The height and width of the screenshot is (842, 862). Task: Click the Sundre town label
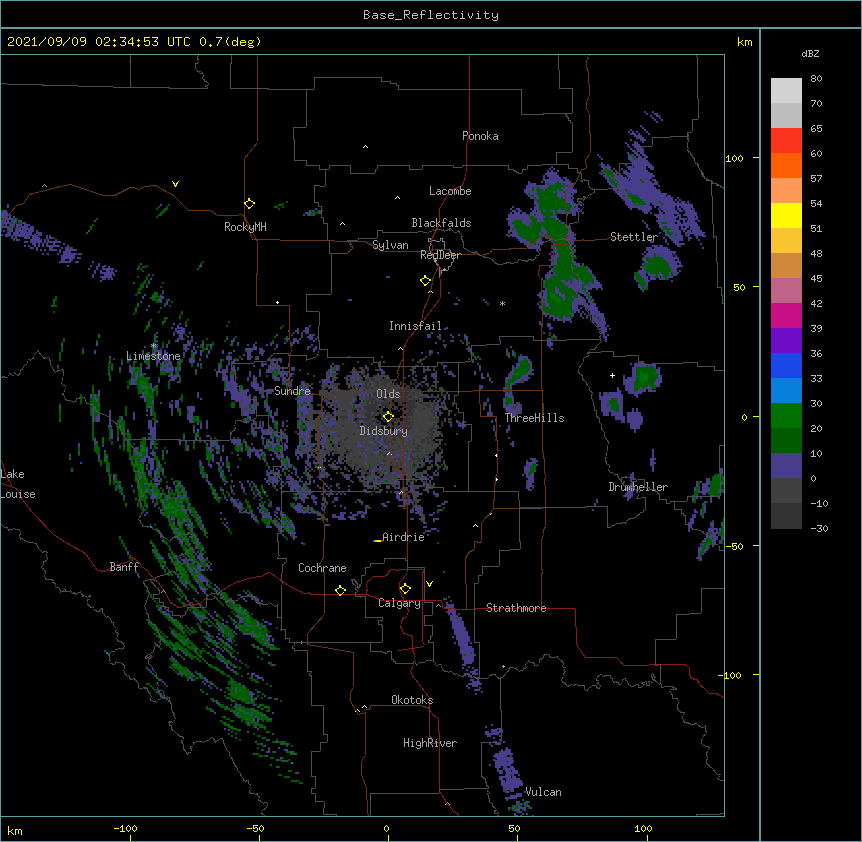[x=292, y=391]
